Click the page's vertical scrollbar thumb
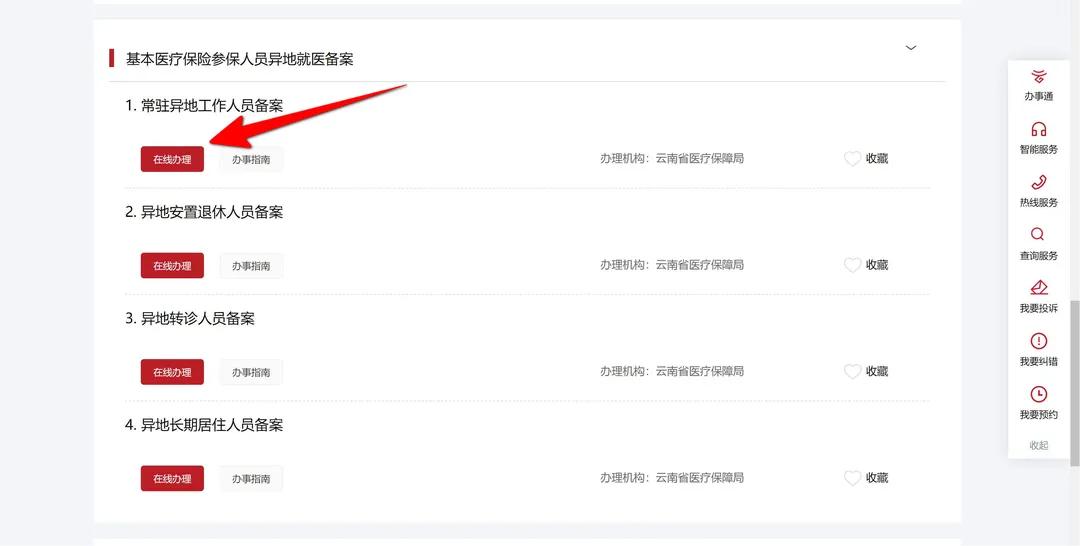The height and width of the screenshot is (546, 1080). (x=1075, y=380)
